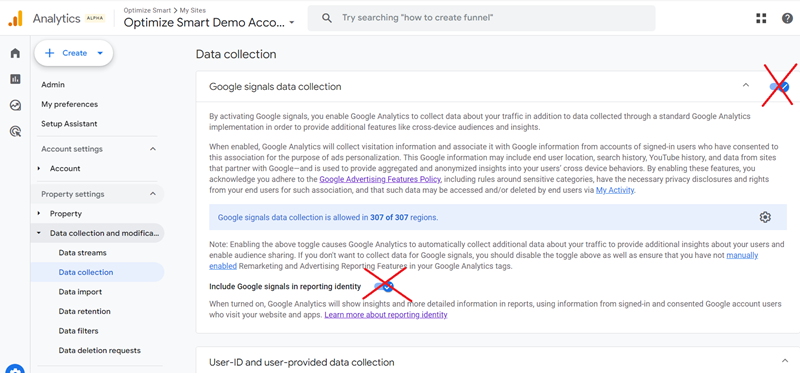The height and width of the screenshot is (373, 800).
Task: Open the Help question mark icon
Action: 787,18
